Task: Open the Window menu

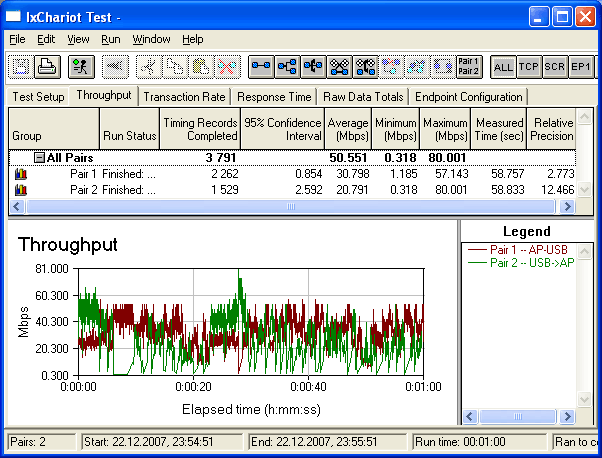Action: point(151,39)
